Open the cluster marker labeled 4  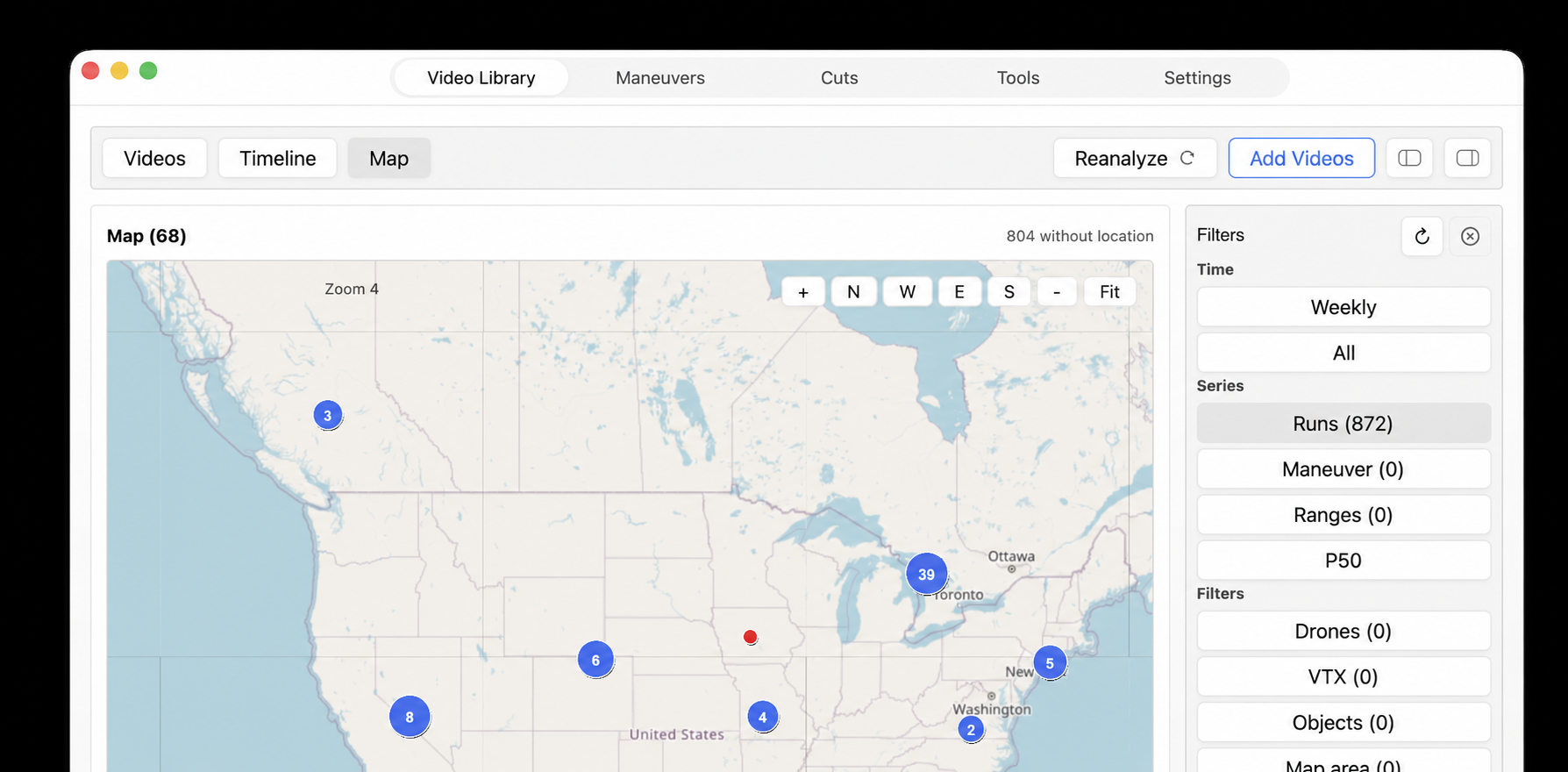click(763, 717)
